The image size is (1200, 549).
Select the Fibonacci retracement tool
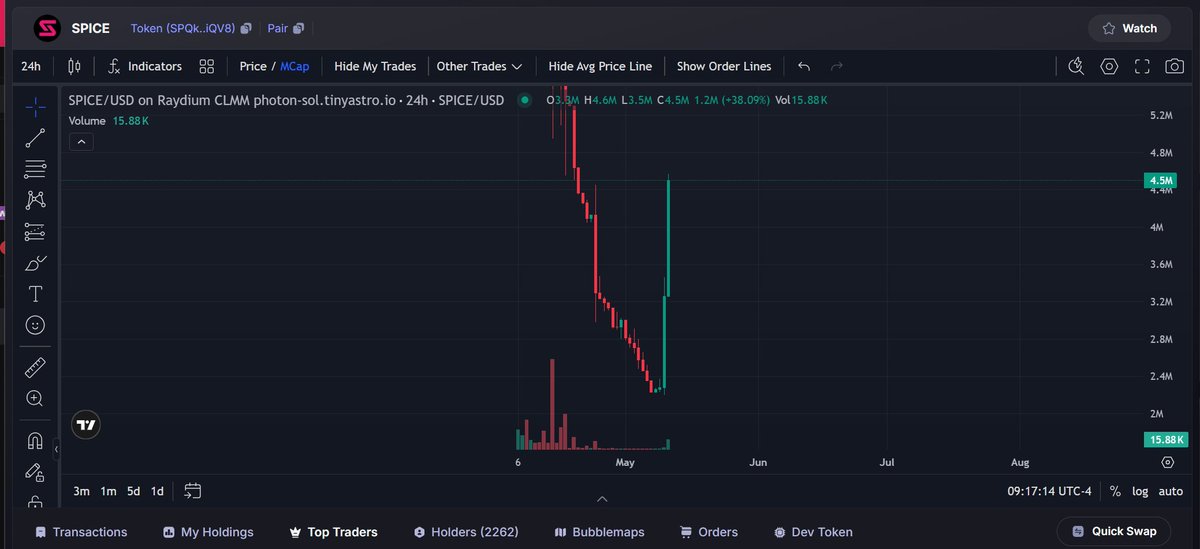(35, 169)
